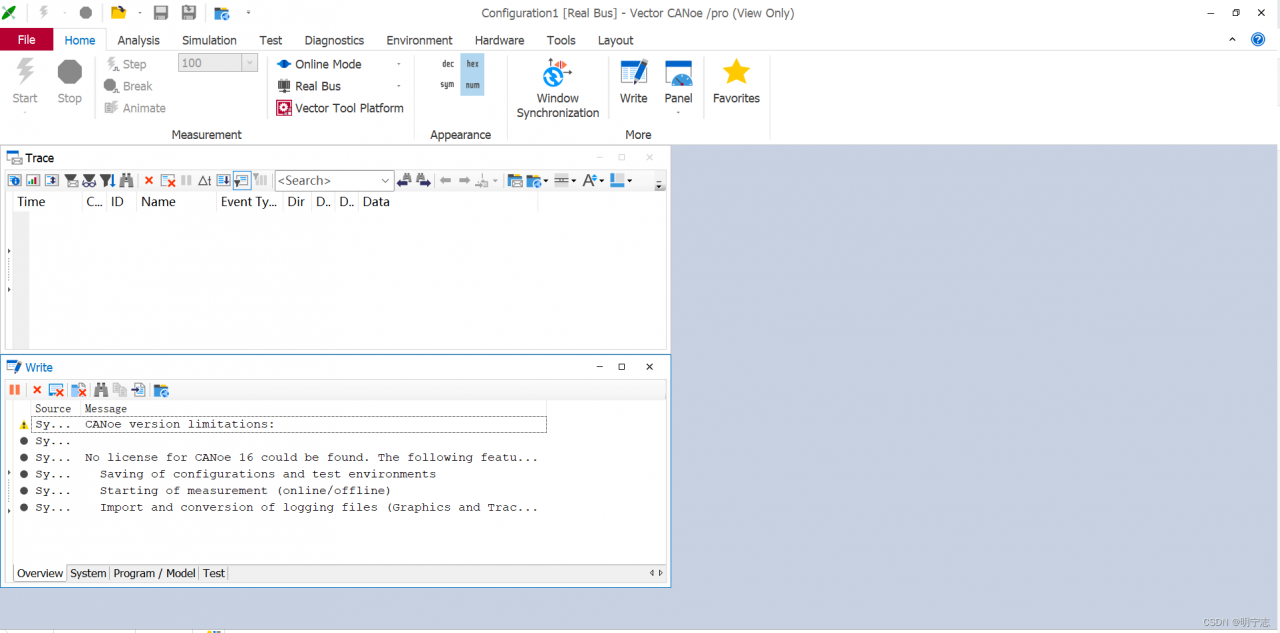This screenshot has width=1280, height=633.
Task: Click the folder log settings icon in Write toolbar
Action: (x=161, y=390)
